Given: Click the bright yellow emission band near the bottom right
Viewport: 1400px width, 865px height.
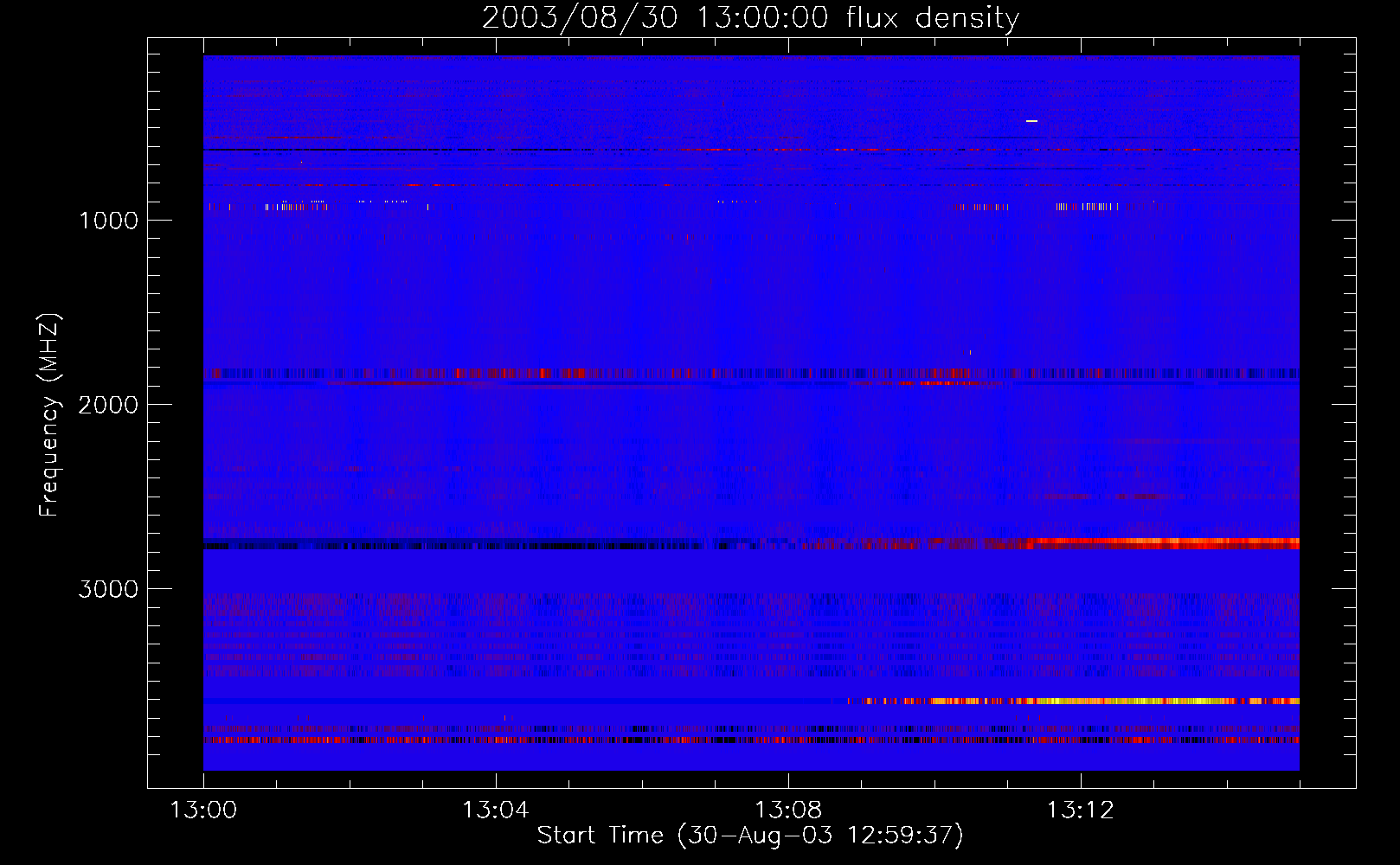Looking at the screenshot, I should 1073,701.
